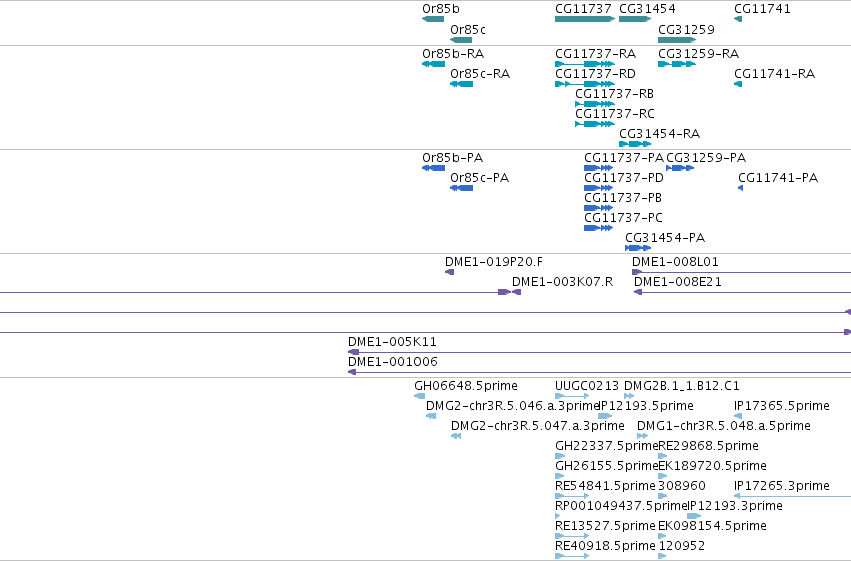Viewport: 851px width, 561px height.
Task: Select transcript CG11737-RA
Action: pos(585,64)
